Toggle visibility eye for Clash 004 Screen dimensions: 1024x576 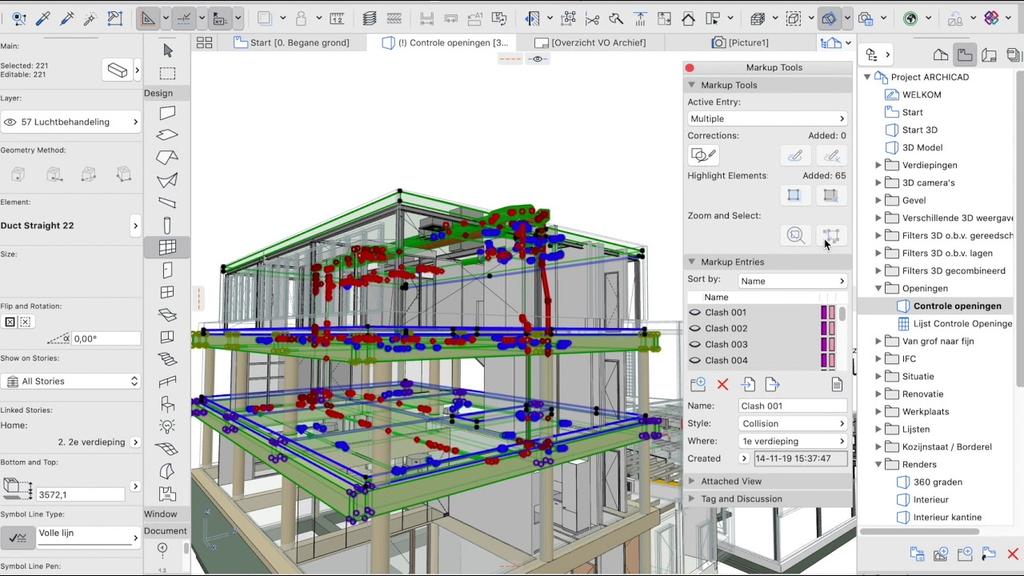[695, 360]
